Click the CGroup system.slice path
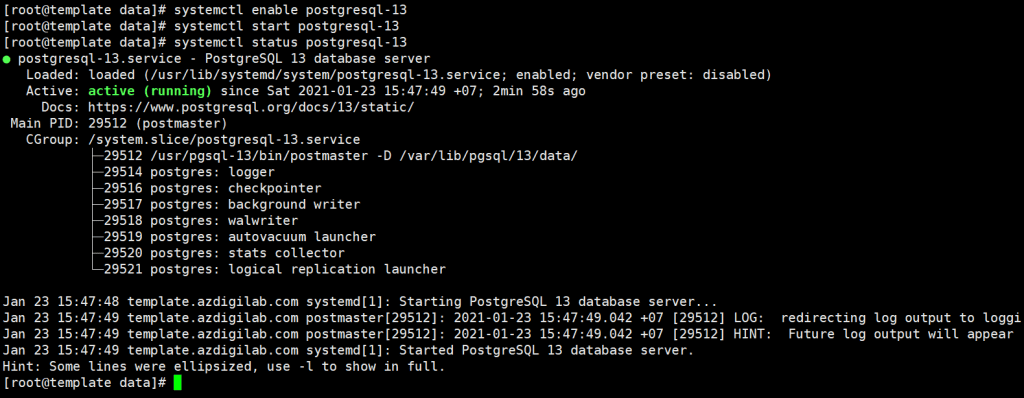 coord(224,140)
